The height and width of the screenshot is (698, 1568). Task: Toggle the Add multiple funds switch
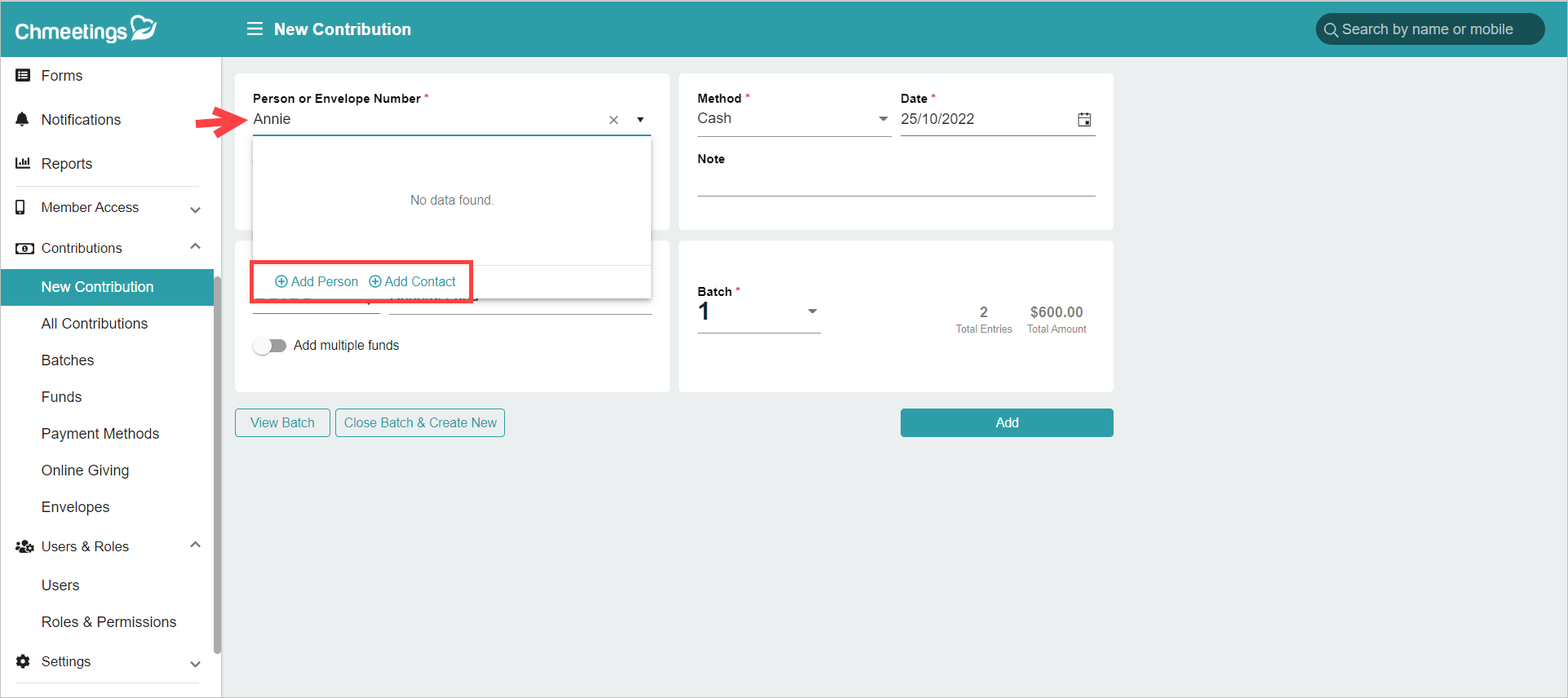click(x=269, y=346)
